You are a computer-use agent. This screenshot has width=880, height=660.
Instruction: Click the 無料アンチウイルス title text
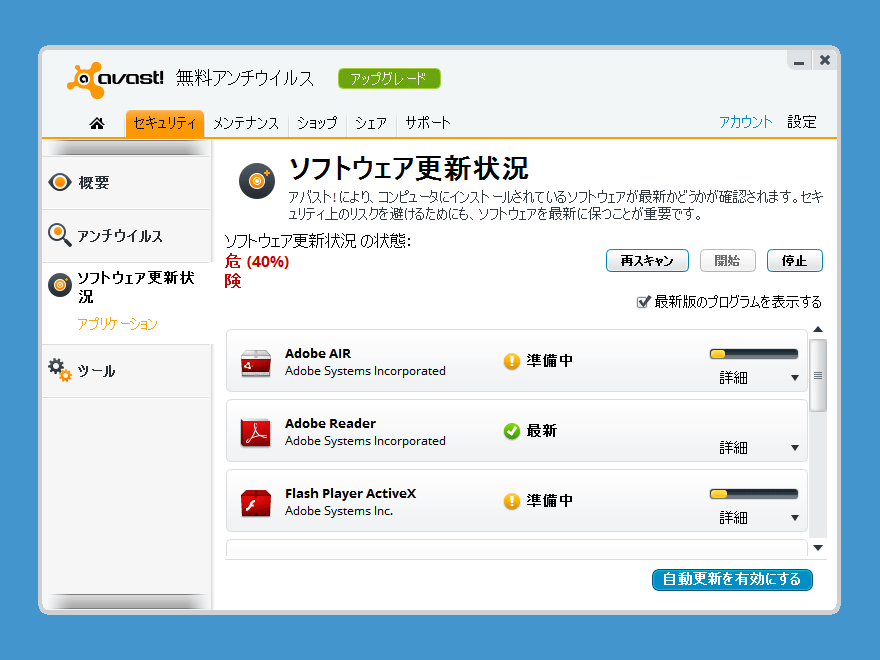click(x=245, y=78)
